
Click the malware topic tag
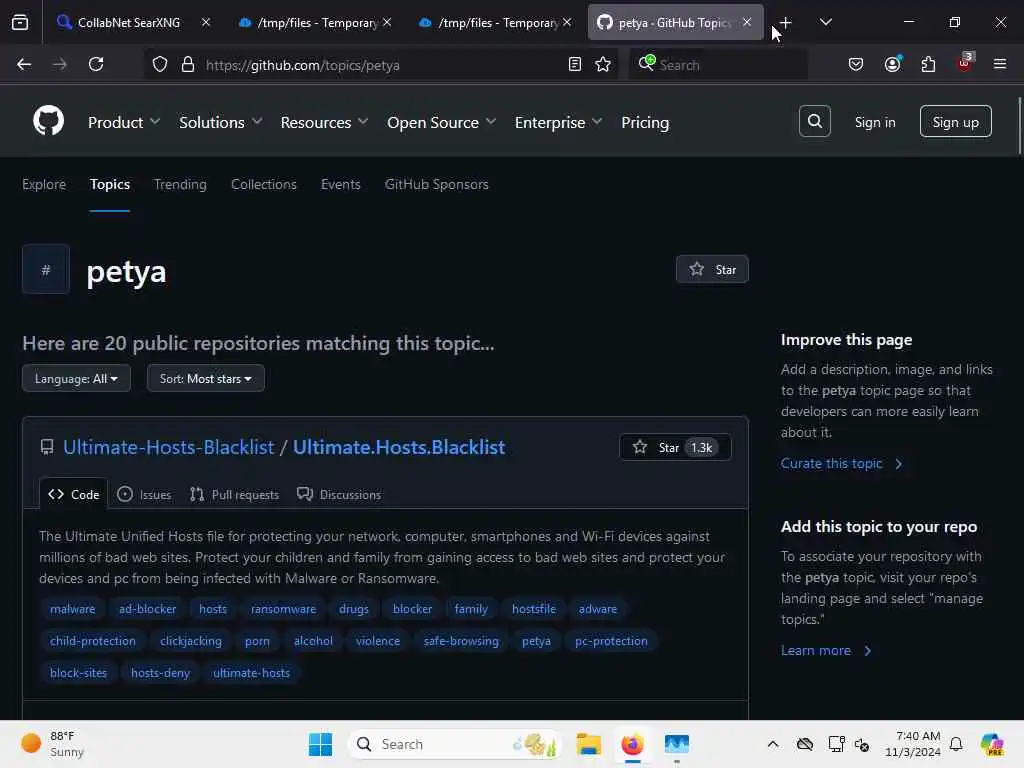pos(72,609)
